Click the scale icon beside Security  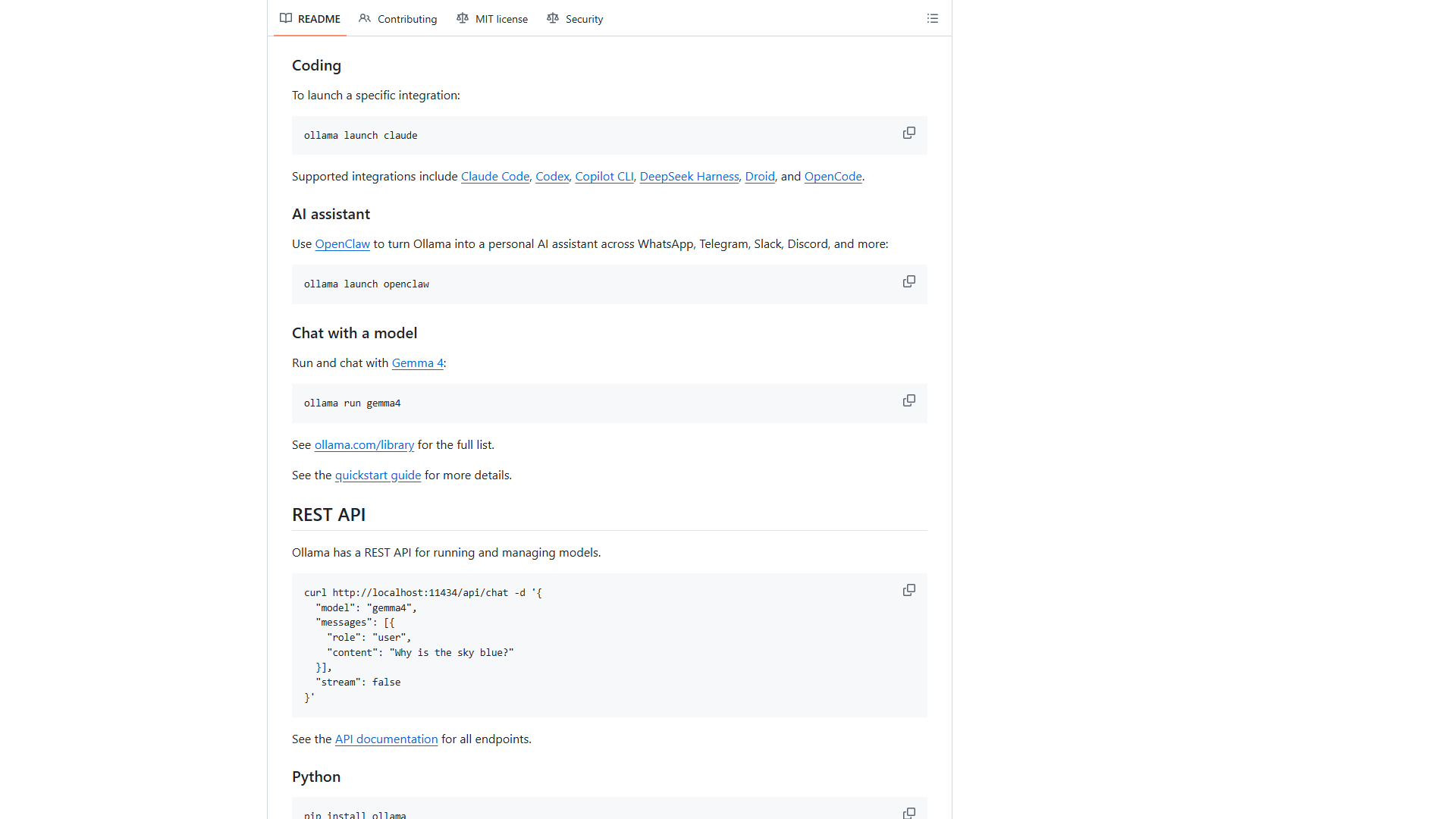(x=553, y=18)
